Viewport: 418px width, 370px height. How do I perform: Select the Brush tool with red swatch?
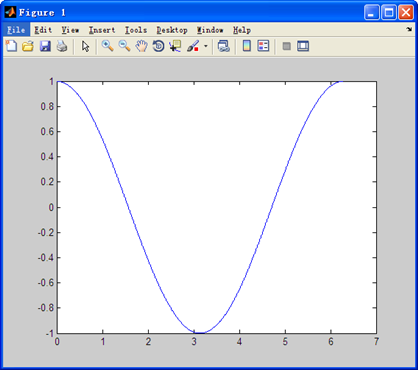(193, 46)
